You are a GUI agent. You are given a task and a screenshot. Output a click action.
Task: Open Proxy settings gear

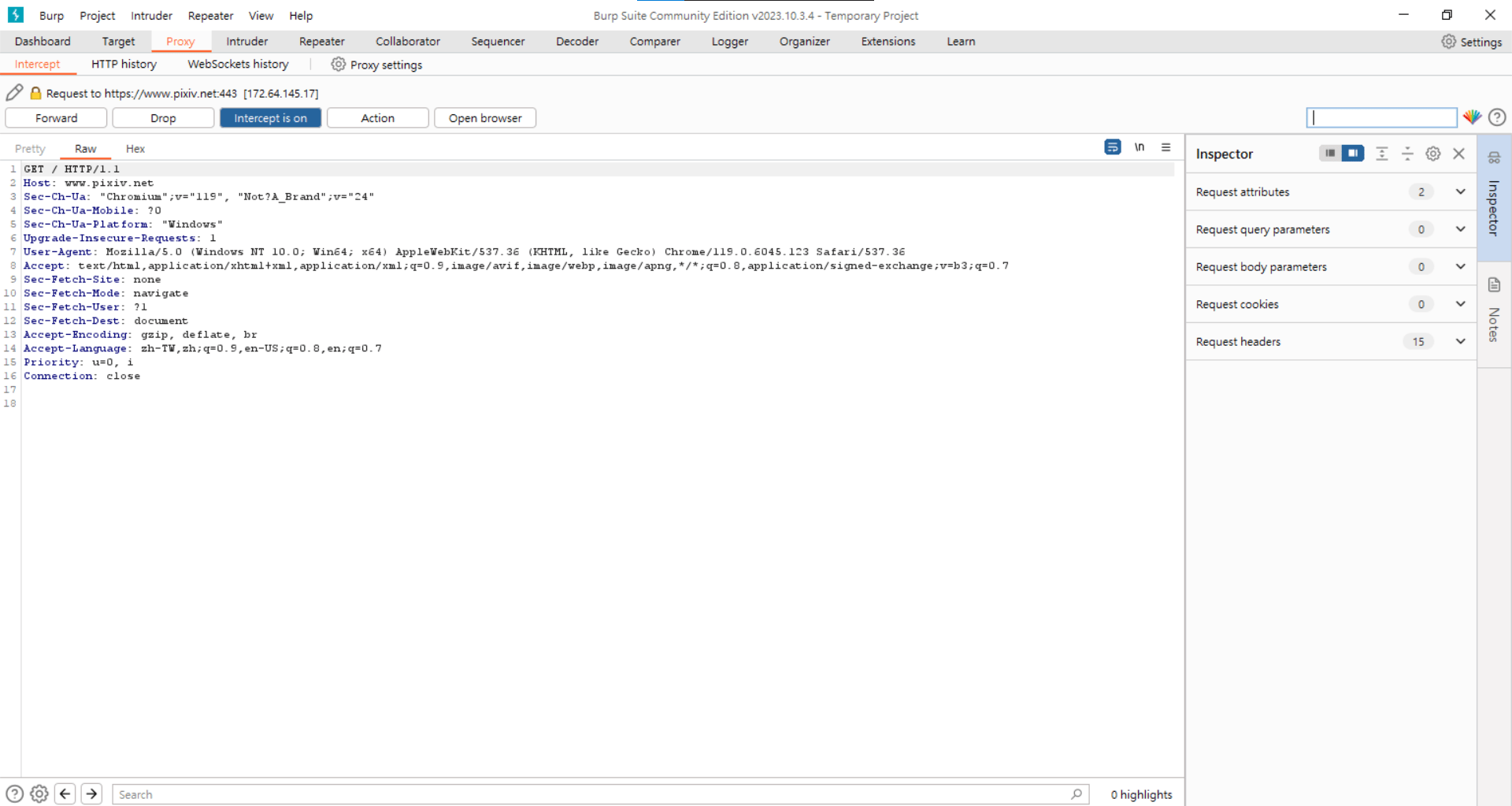[x=338, y=65]
